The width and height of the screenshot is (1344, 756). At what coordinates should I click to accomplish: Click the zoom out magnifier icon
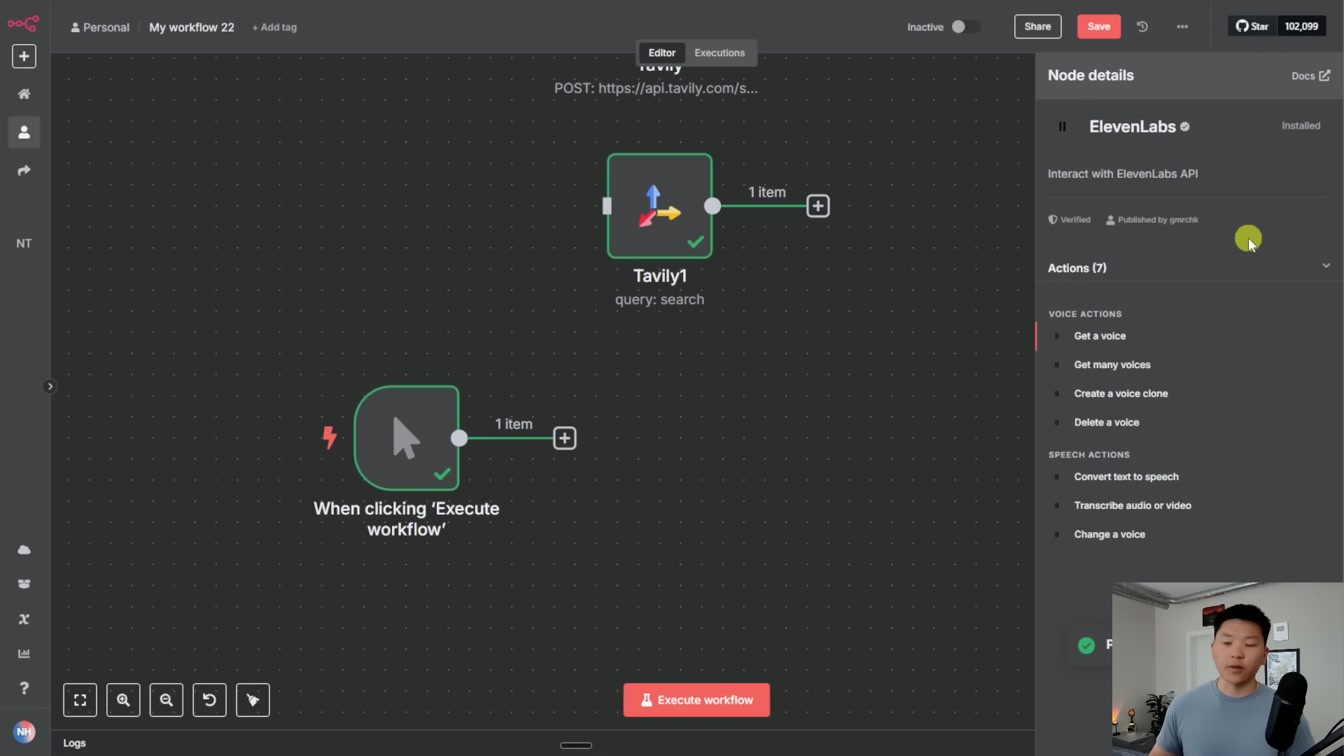pos(166,700)
